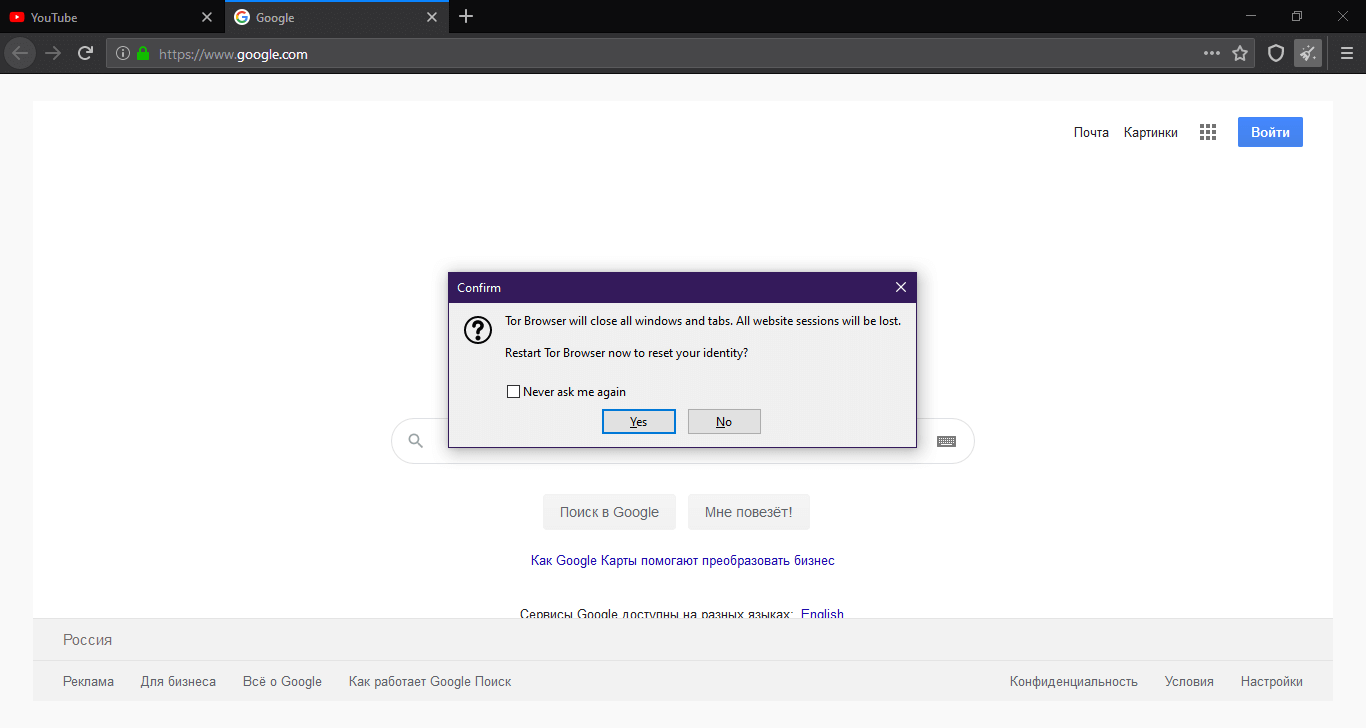The height and width of the screenshot is (728, 1366).
Task: Switch Google language to English
Action: [x=822, y=613]
